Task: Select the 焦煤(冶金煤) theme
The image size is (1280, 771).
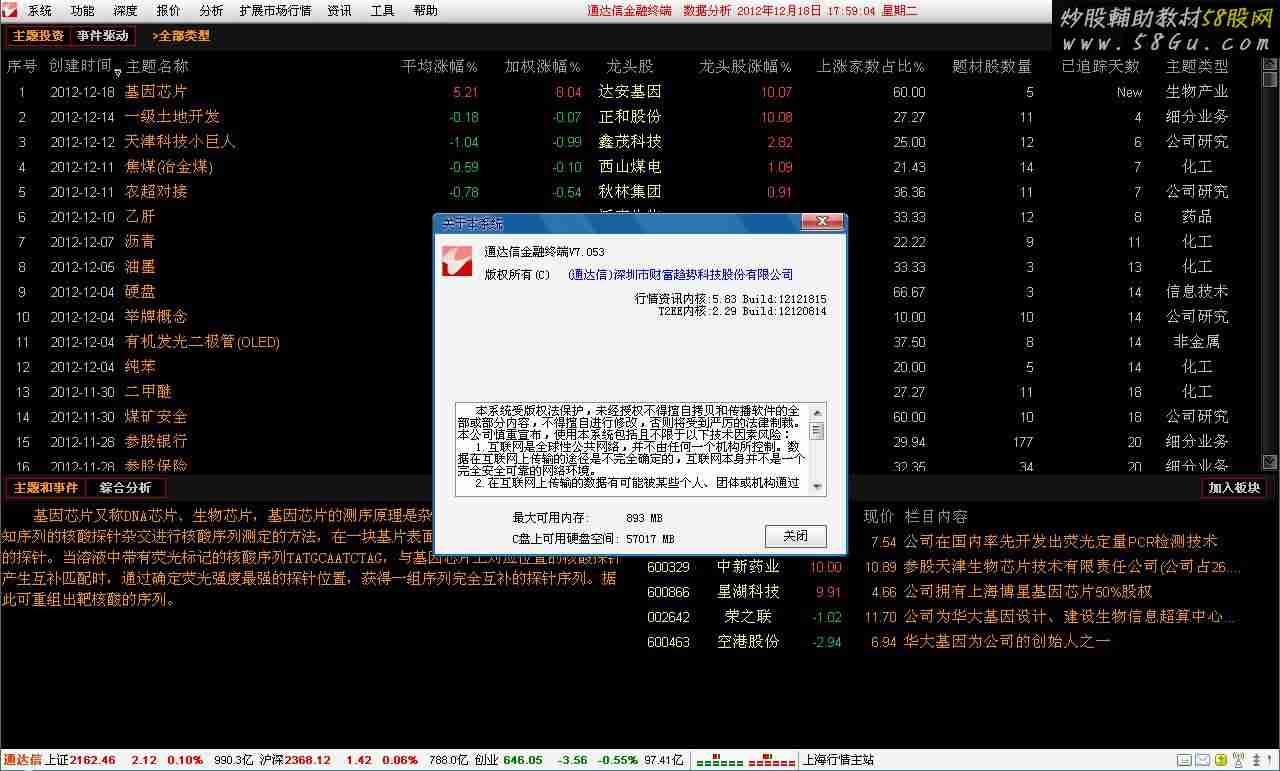Action: (x=168, y=167)
